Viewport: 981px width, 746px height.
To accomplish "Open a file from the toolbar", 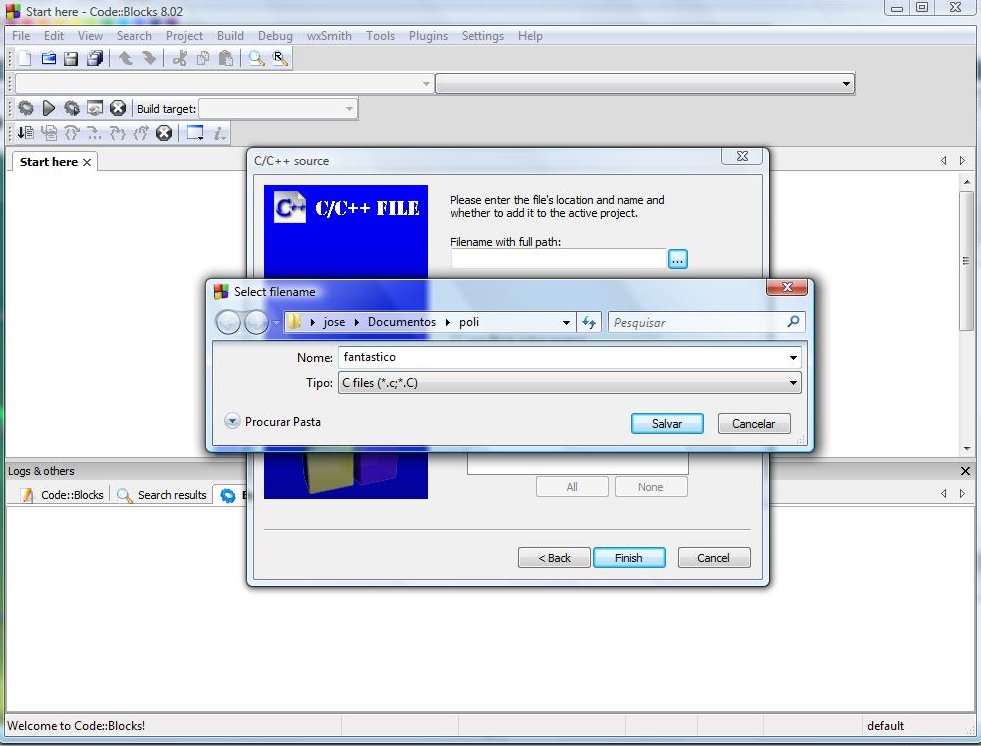I will click(x=48, y=59).
